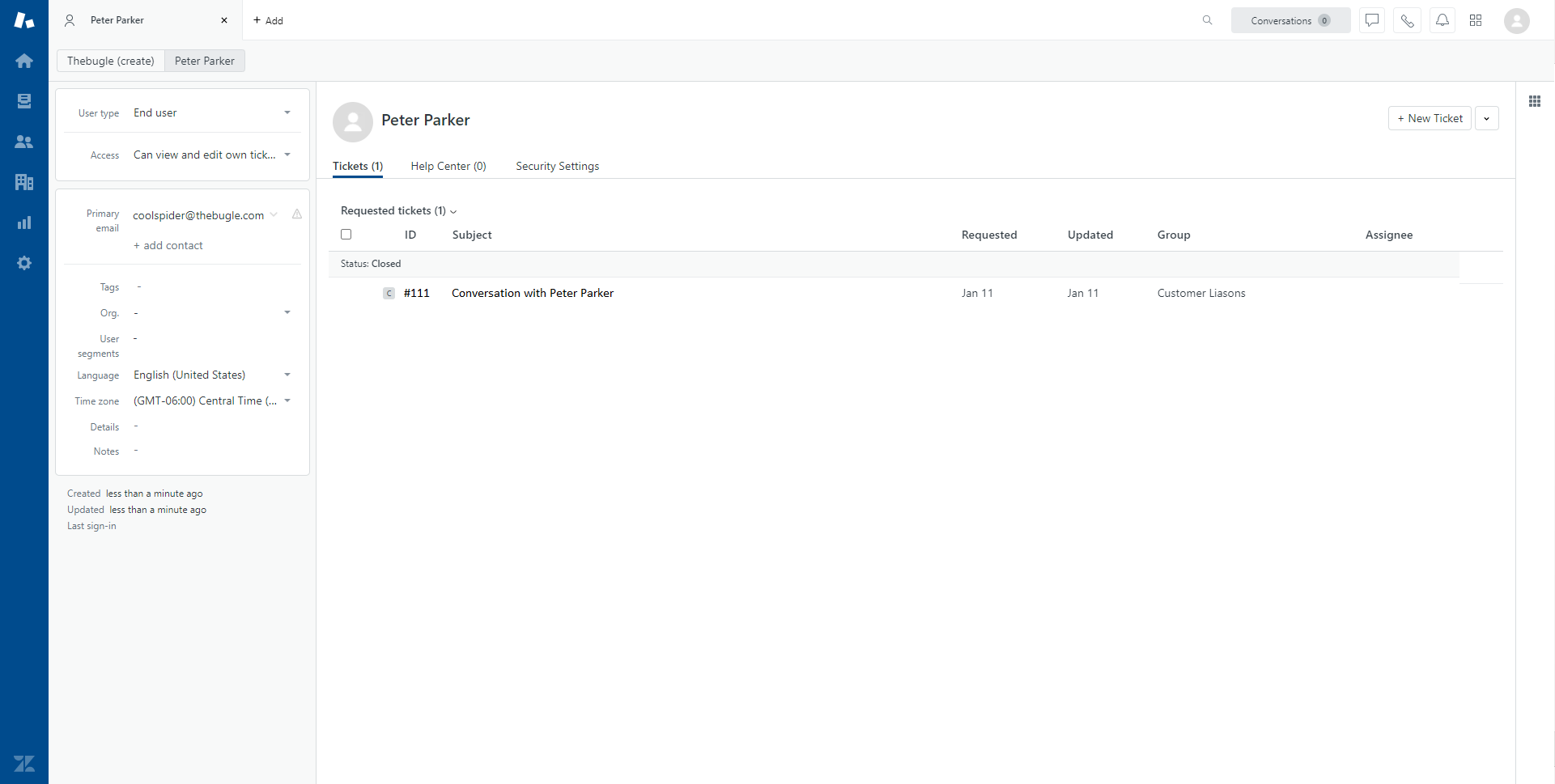Viewport: 1555px width, 784px height.
Task: Click the add contact link
Action: click(168, 245)
